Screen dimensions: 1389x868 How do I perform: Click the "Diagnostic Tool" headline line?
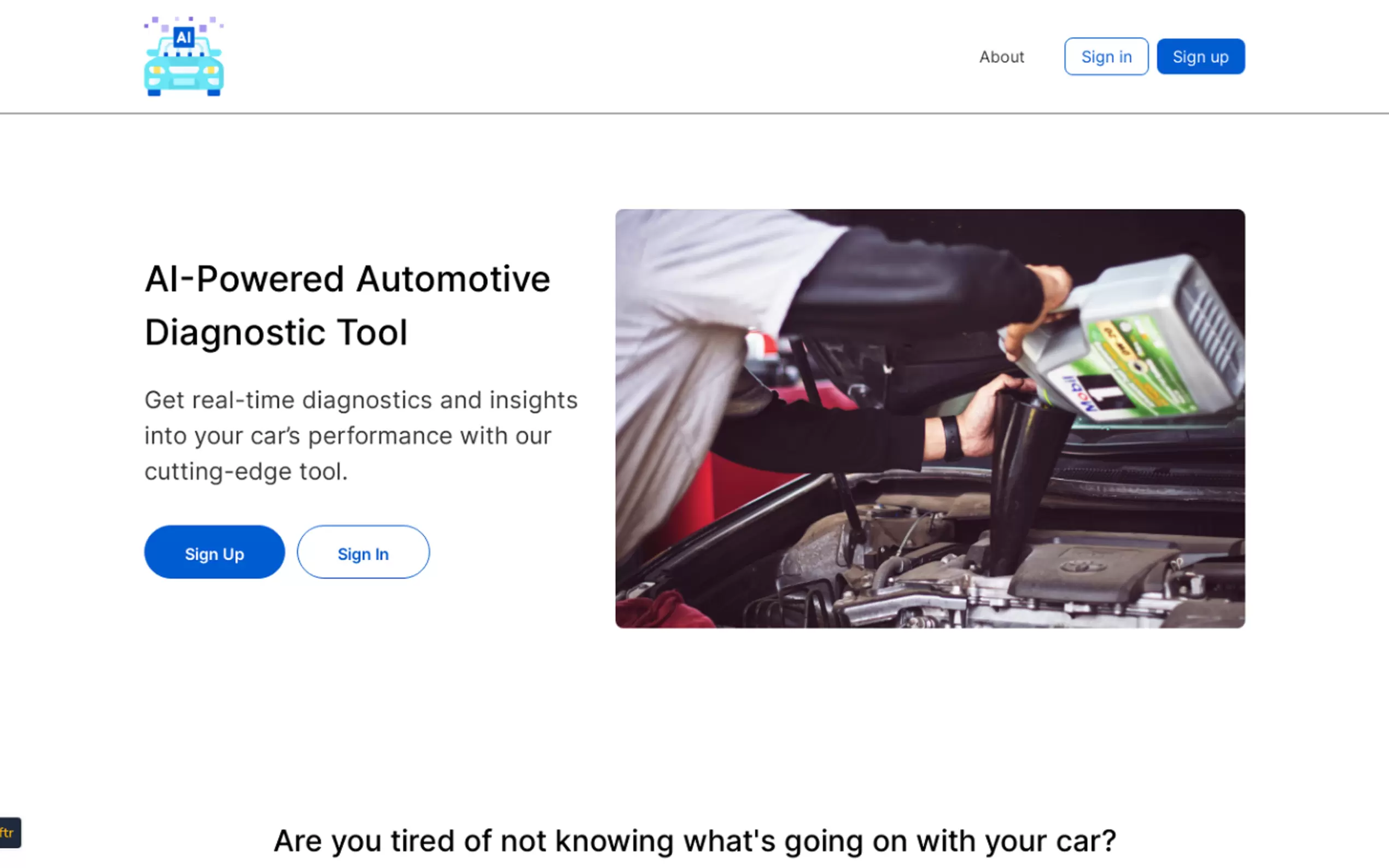click(x=276, y=332)
